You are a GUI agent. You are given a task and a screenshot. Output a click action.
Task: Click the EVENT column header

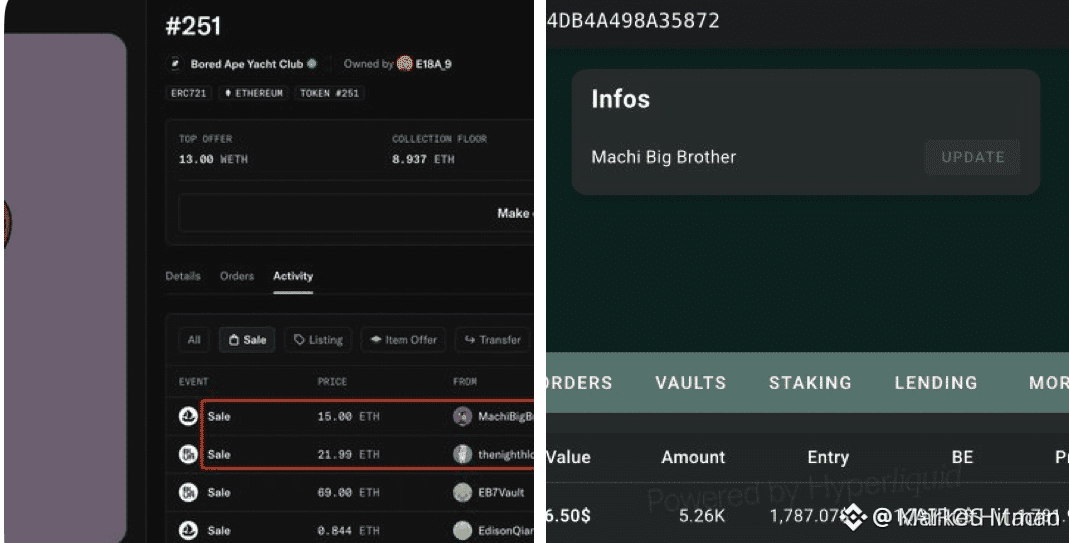pyautogui.click(x=194, y=381)
